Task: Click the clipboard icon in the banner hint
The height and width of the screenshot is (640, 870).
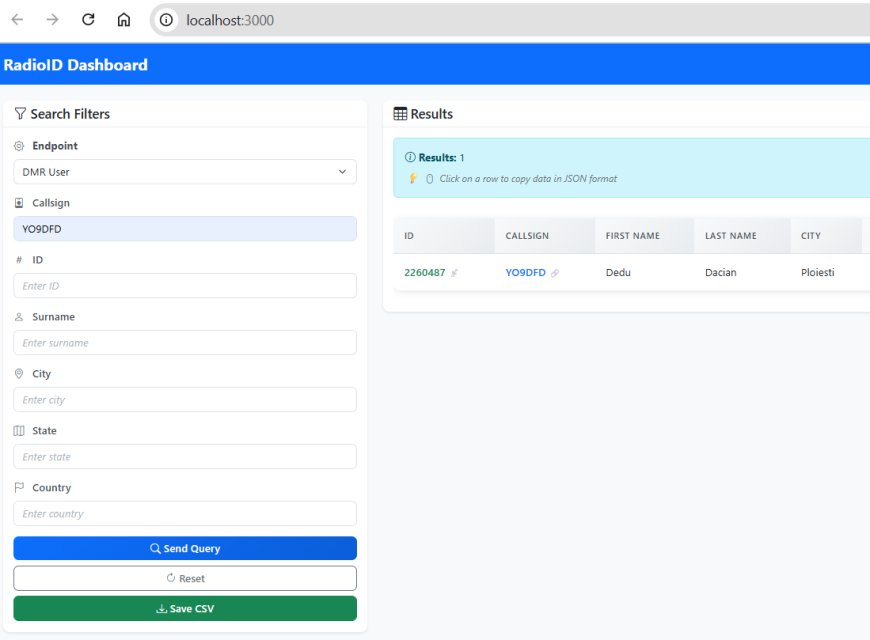Action: (429, 179)
